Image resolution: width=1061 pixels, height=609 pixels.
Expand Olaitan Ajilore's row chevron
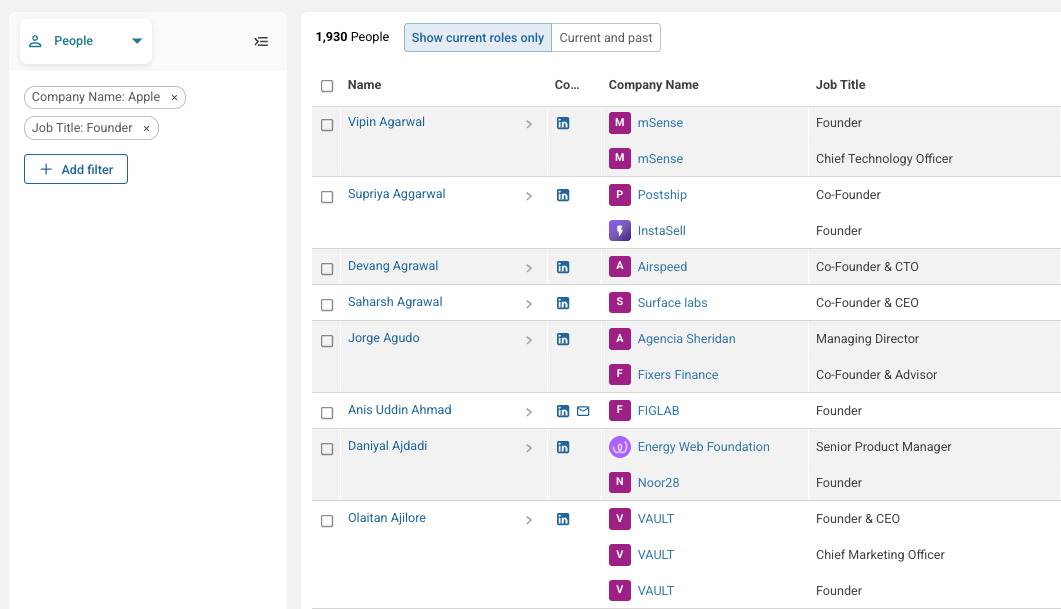[x=529, y=520]
